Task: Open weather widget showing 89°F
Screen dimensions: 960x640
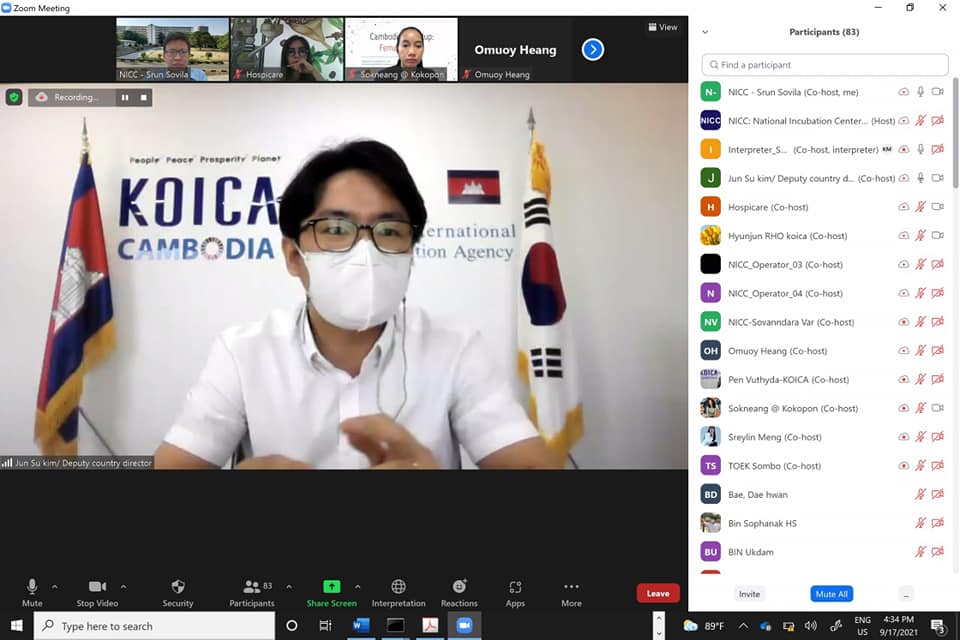Action: [703, 626]
